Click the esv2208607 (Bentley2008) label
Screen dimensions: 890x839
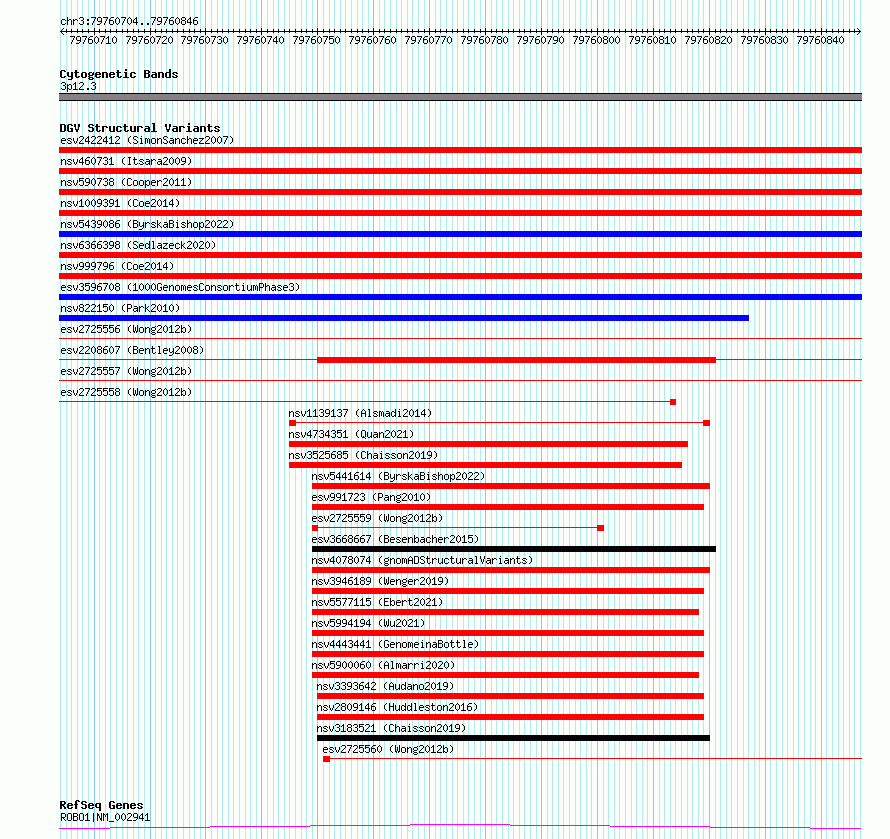(132, 350)
